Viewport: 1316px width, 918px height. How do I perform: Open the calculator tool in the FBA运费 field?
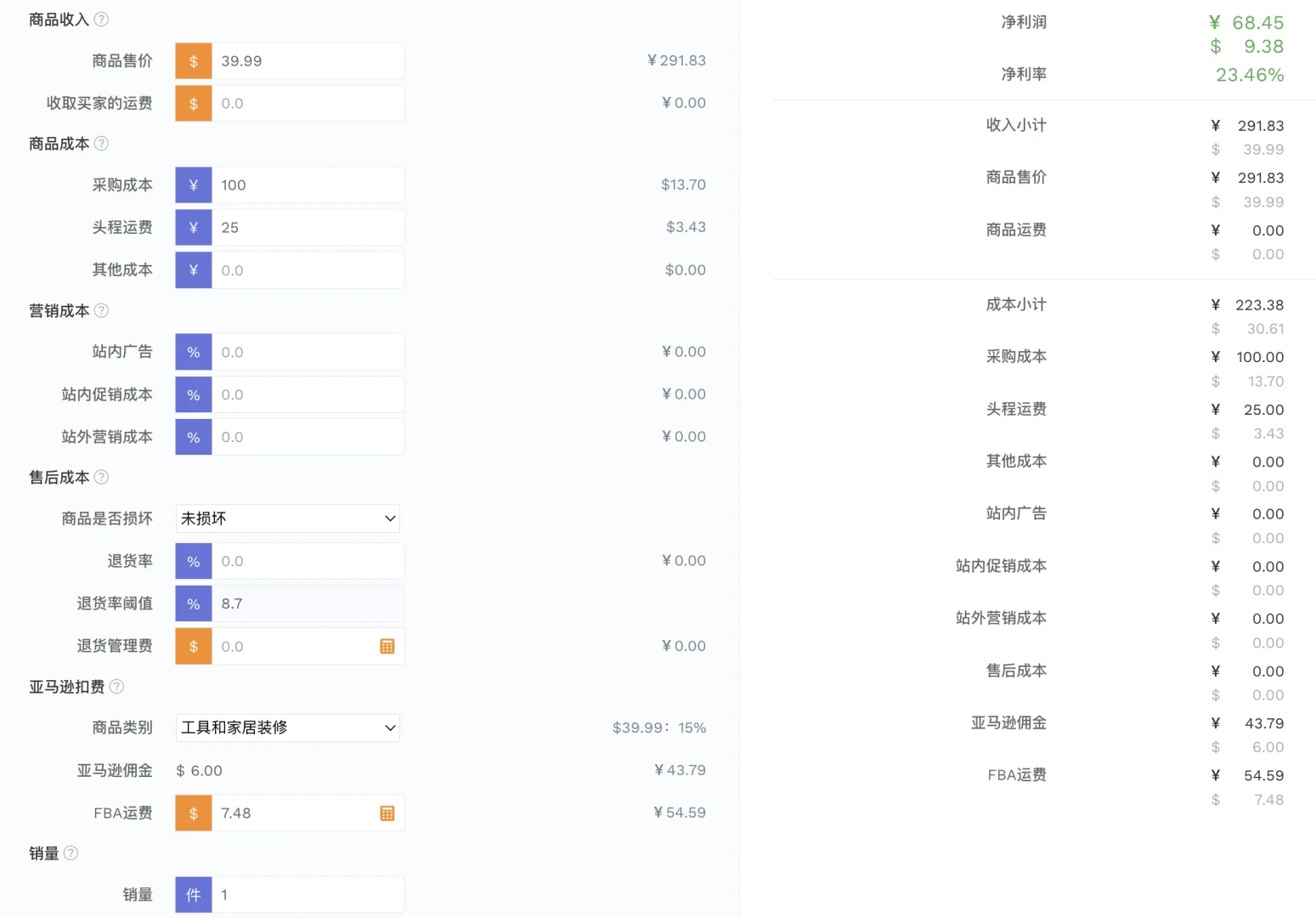[387, 813]
